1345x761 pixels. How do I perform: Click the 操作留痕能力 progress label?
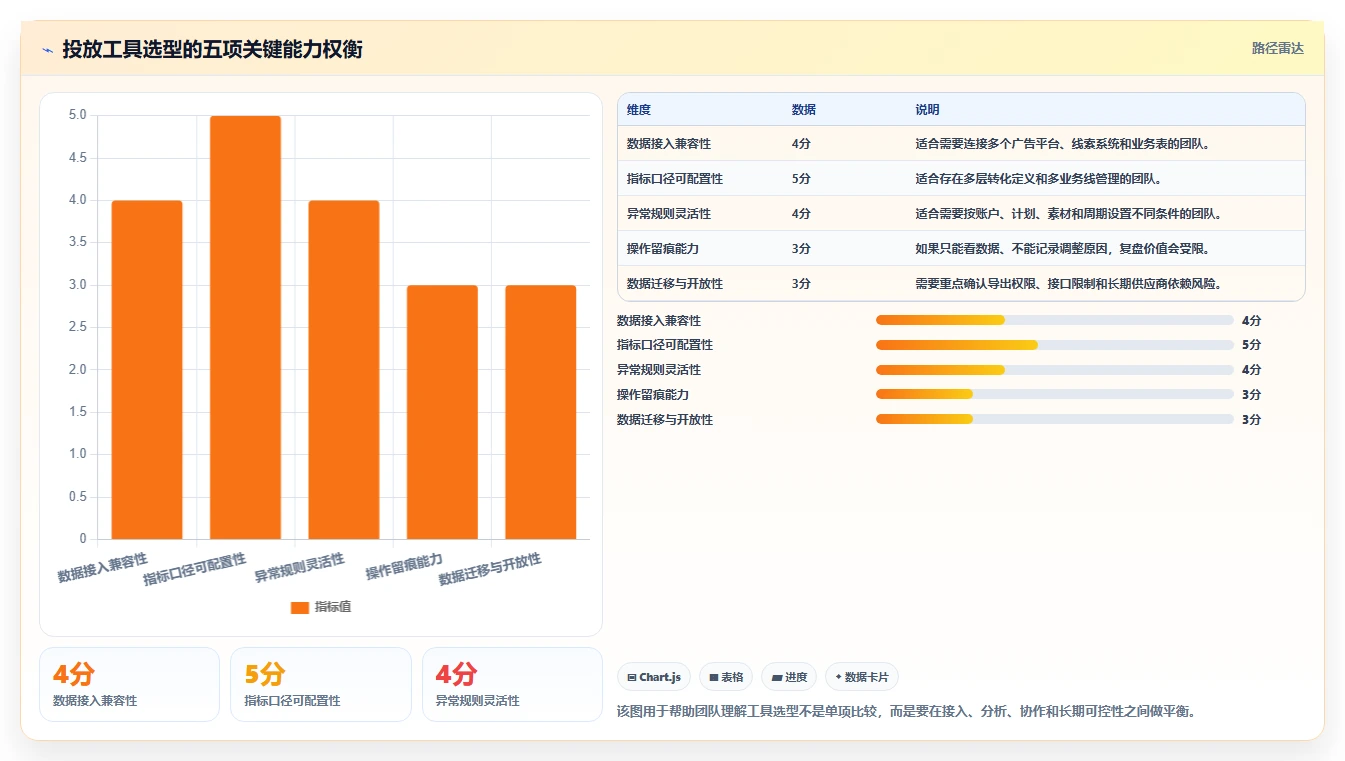(653, 395)
